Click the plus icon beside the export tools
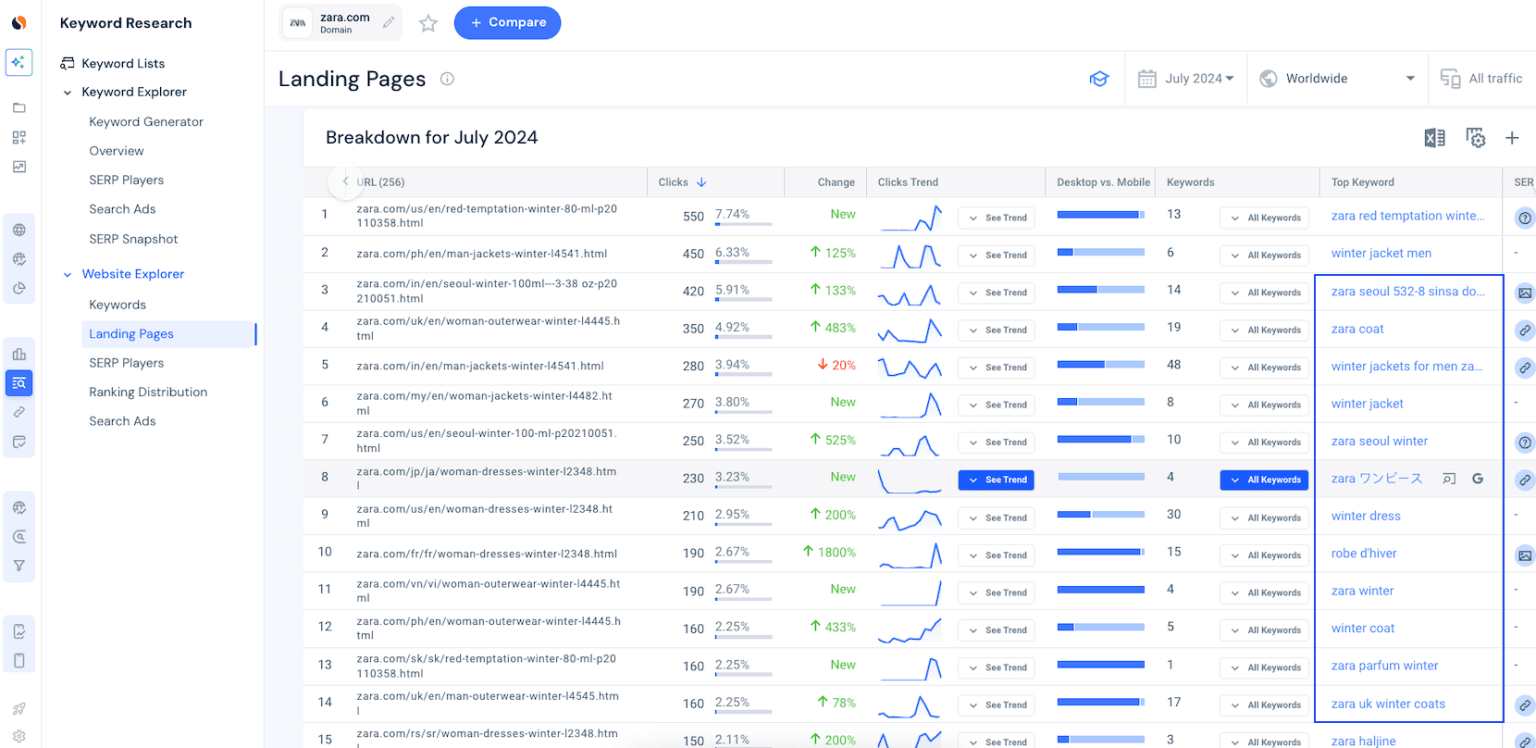 click(x=1512, y=138)
